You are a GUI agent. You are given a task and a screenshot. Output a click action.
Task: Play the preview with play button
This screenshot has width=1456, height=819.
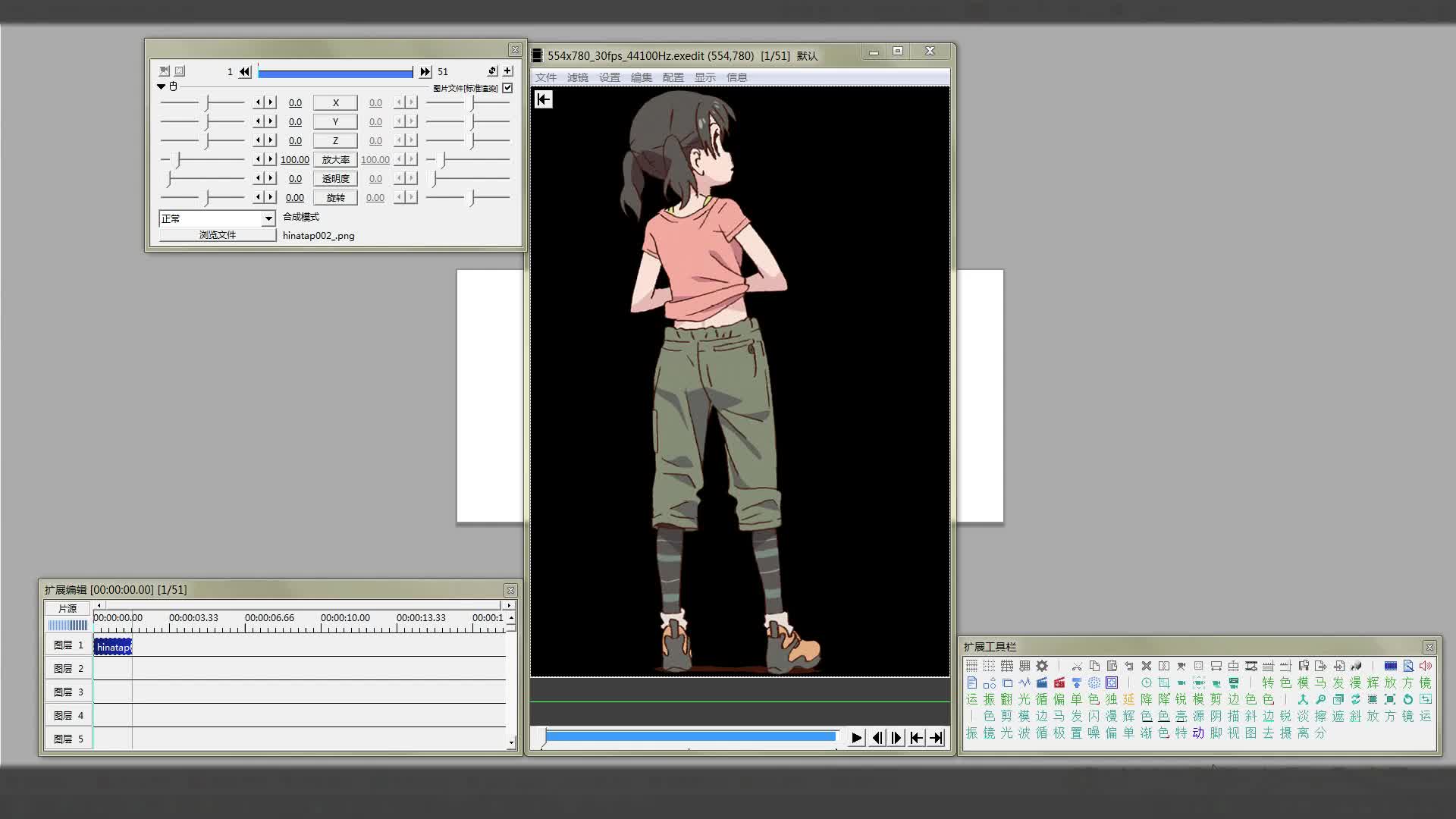[x=856, y=738]
